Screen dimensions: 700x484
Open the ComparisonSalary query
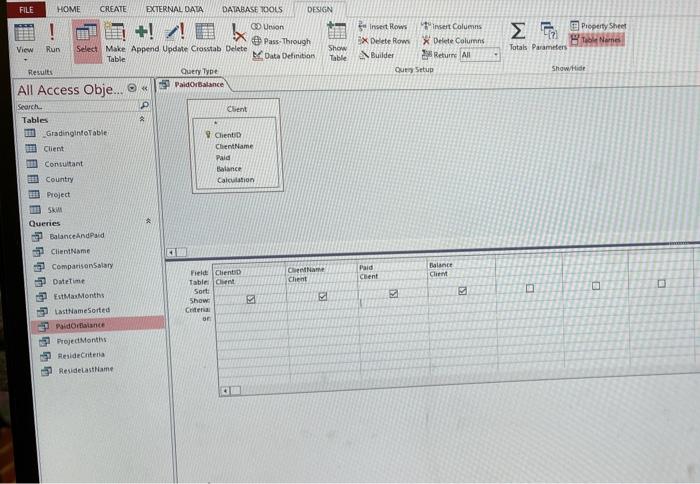click(x=75, y=266)
